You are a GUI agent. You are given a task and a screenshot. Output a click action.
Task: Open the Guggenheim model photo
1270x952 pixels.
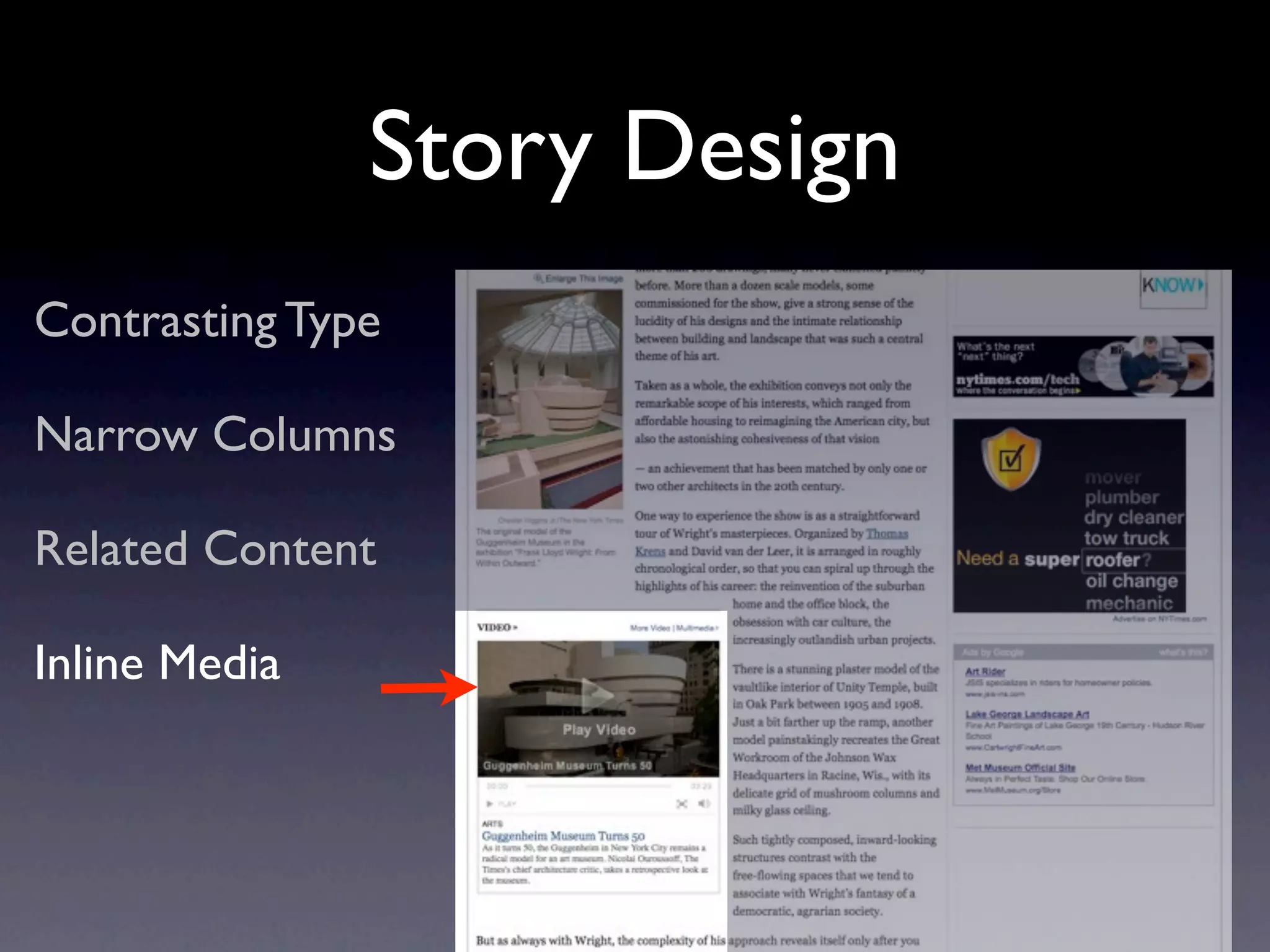(549, 399)
